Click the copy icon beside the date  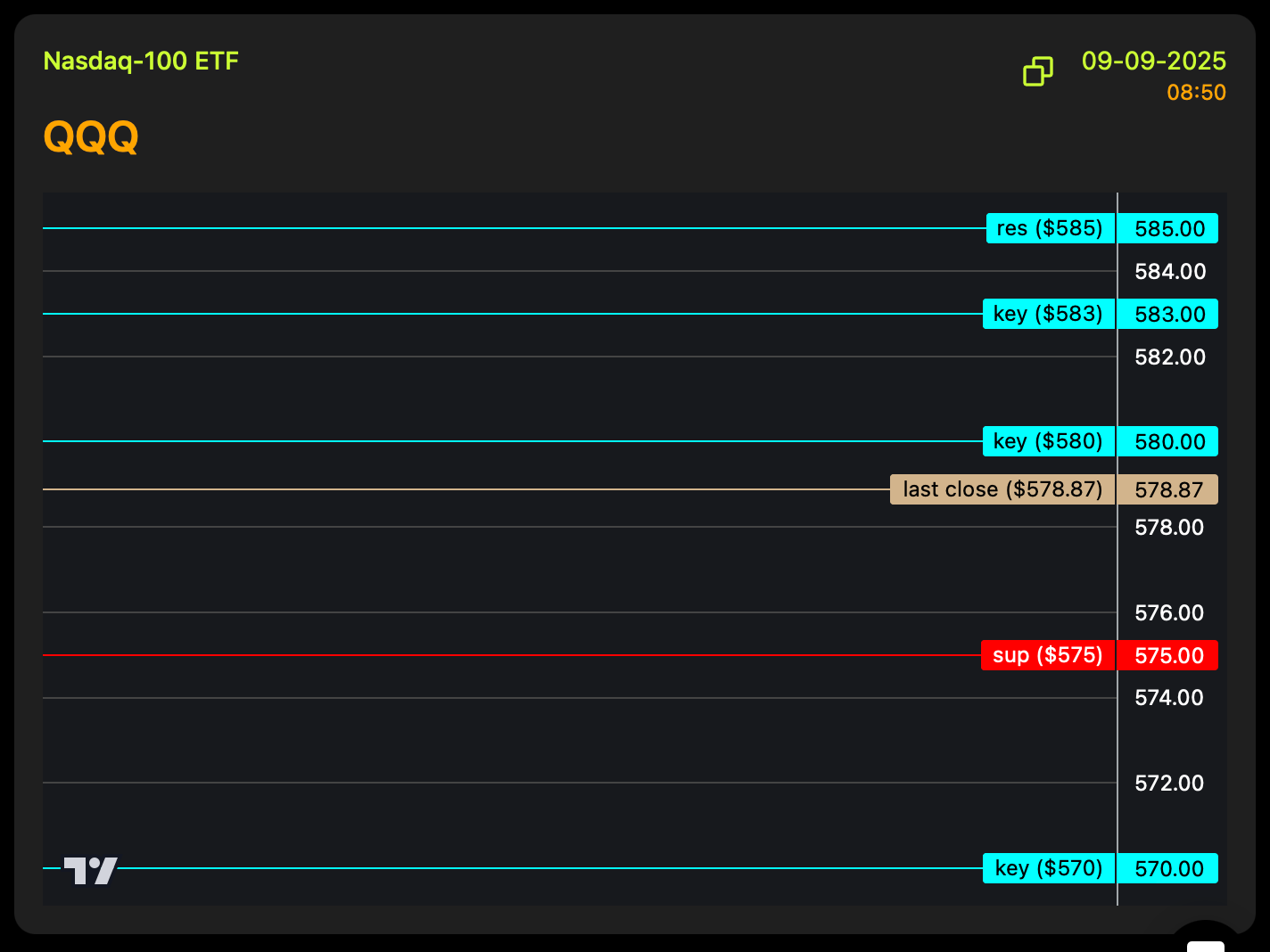[x=1038, y=71]
